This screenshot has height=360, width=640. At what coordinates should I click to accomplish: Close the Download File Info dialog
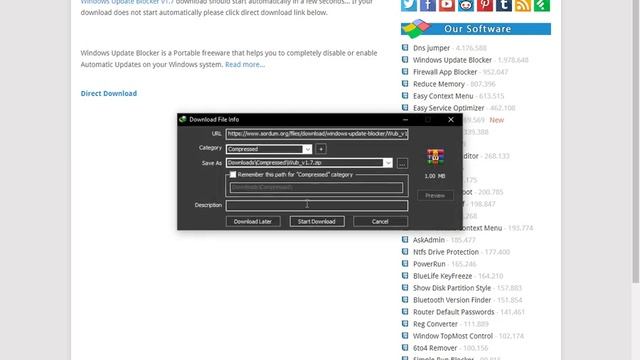point(451,120)
